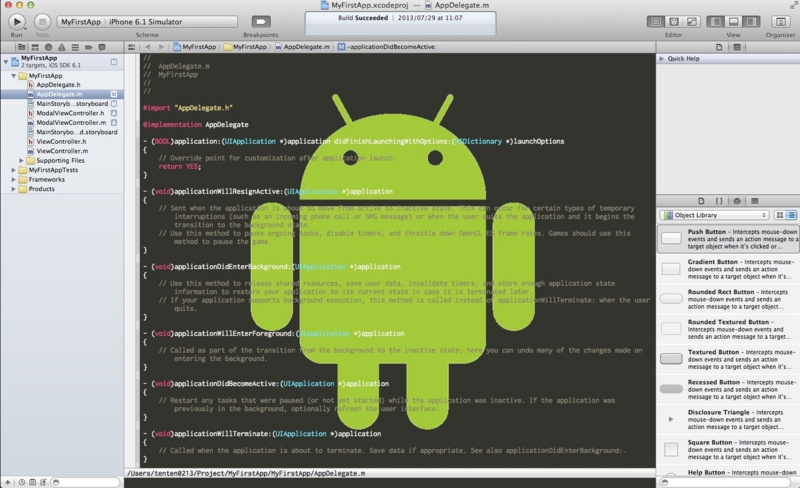Open ViewController.h file
This screenshot has height=488, width=800.
pyautogui.click(x=61, y=141)
